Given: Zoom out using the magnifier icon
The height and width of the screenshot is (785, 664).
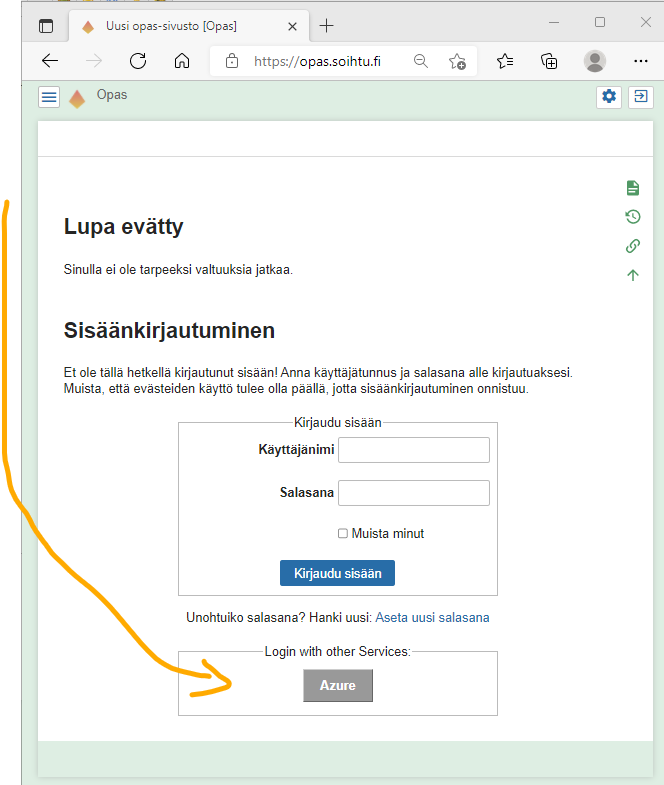Looking at the screenshot, I should coord(421,61).
